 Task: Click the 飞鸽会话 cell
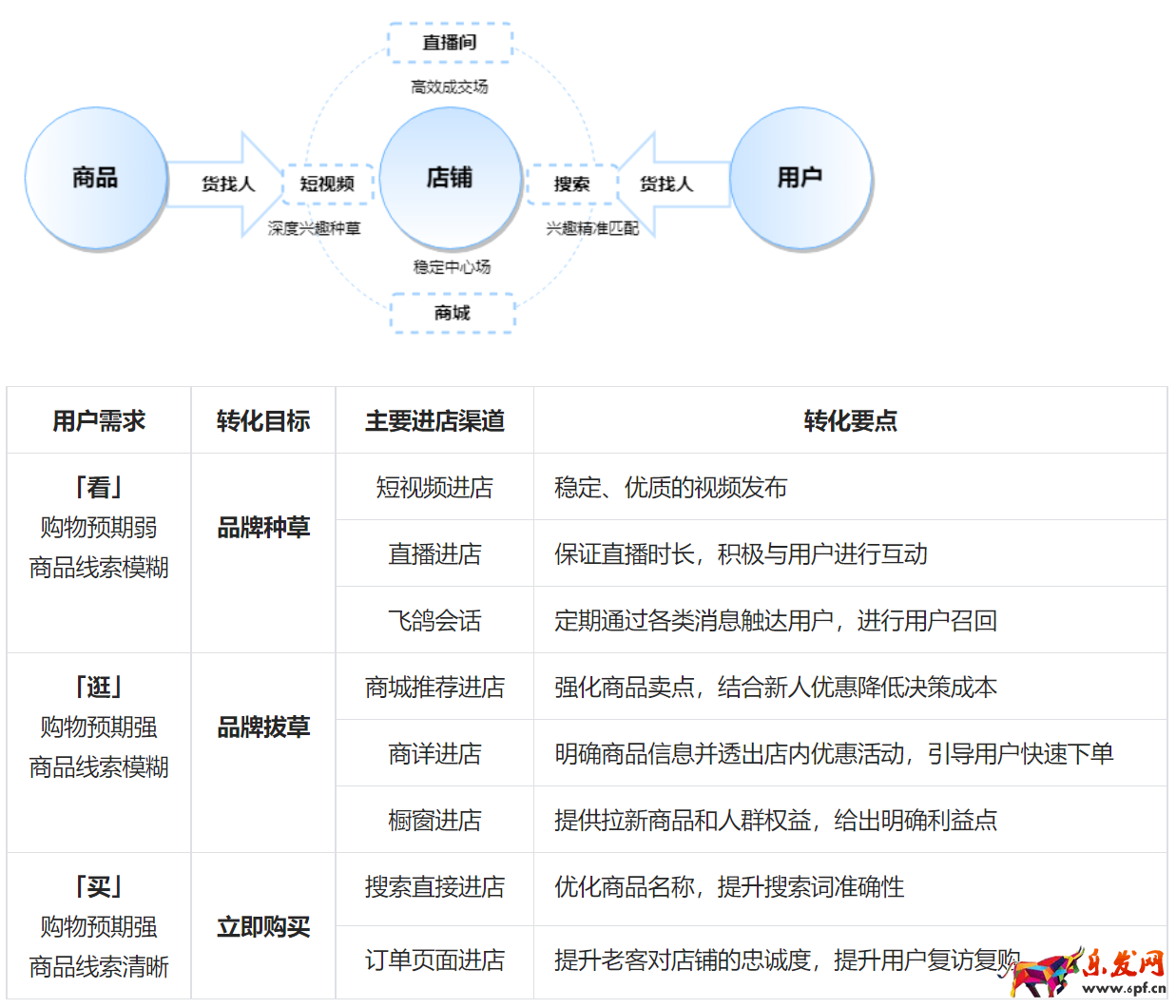coord(434,620)
